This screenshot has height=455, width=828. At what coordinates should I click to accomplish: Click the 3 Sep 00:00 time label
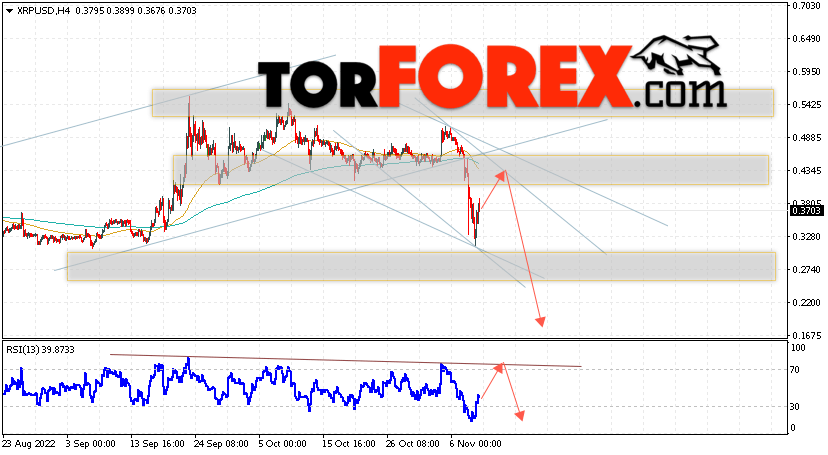[x=90, y=443]
